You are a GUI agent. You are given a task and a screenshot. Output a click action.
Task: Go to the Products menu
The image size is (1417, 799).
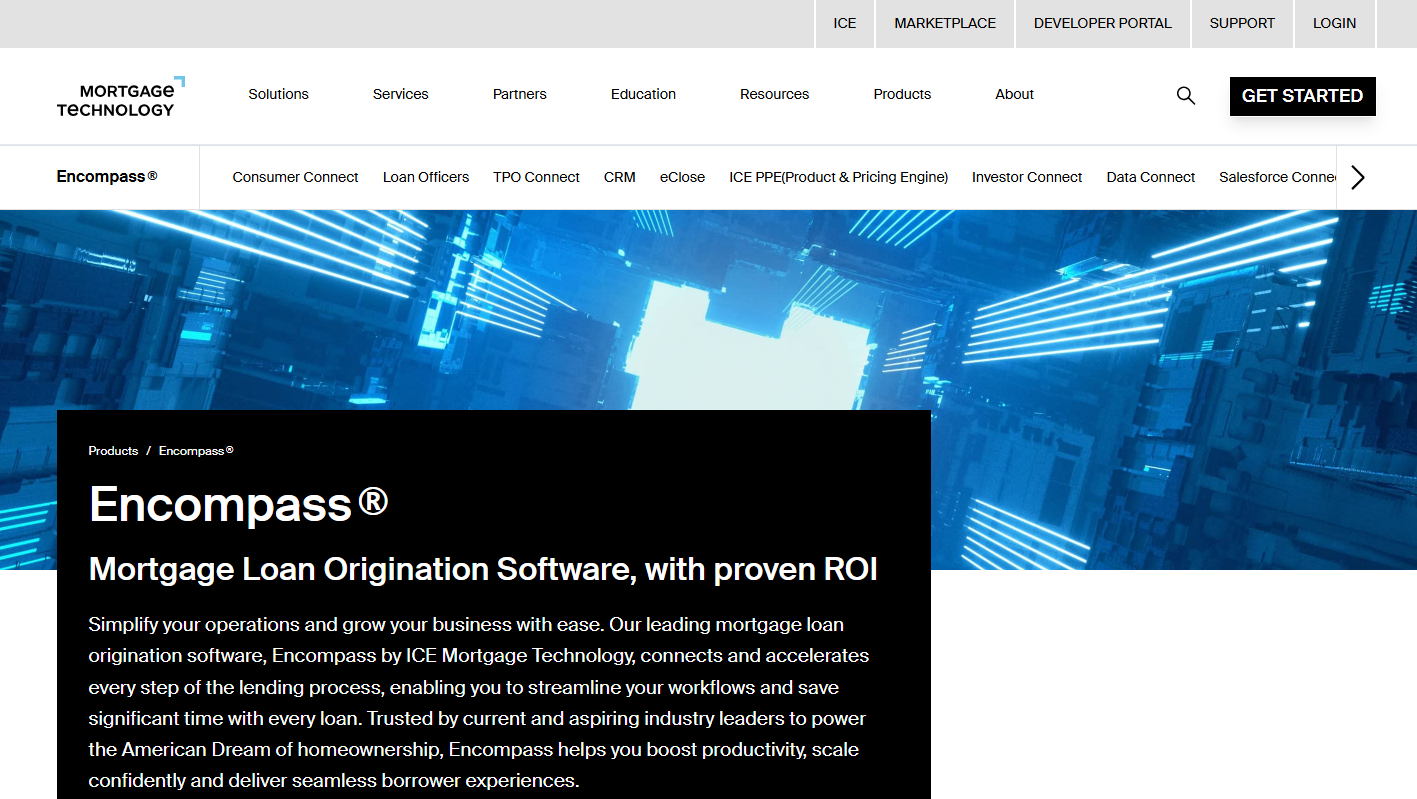[x=902, y=94]
